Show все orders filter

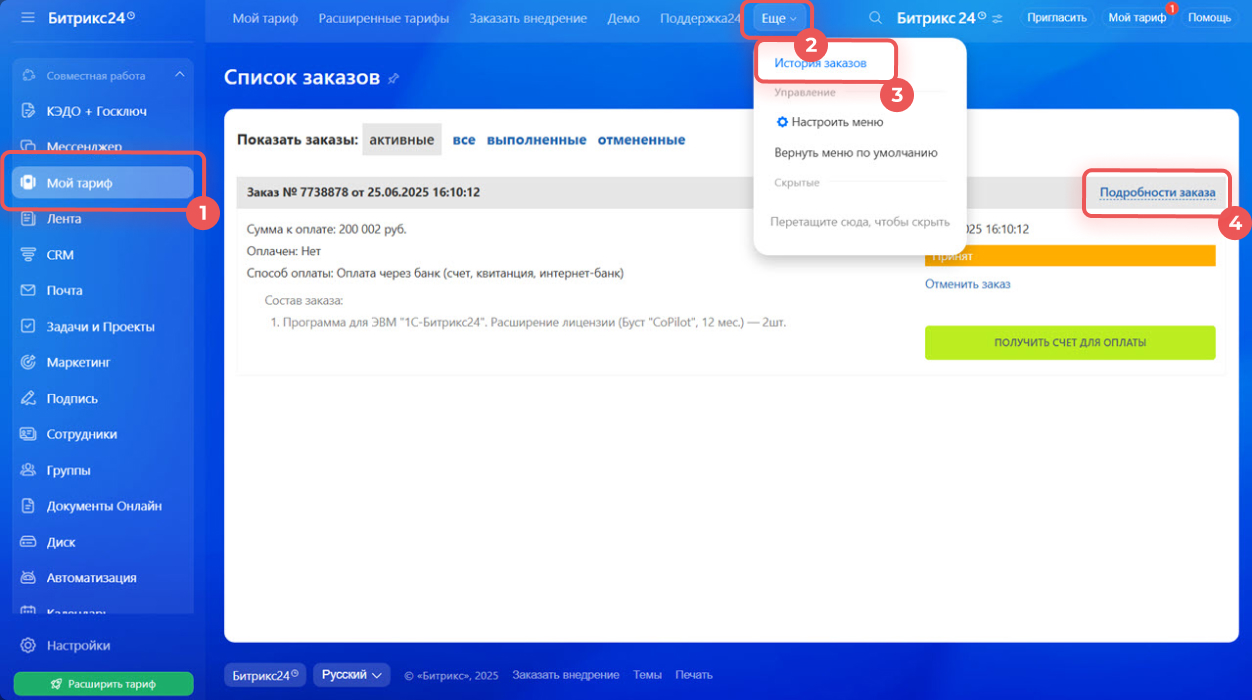tap(464, 140)
